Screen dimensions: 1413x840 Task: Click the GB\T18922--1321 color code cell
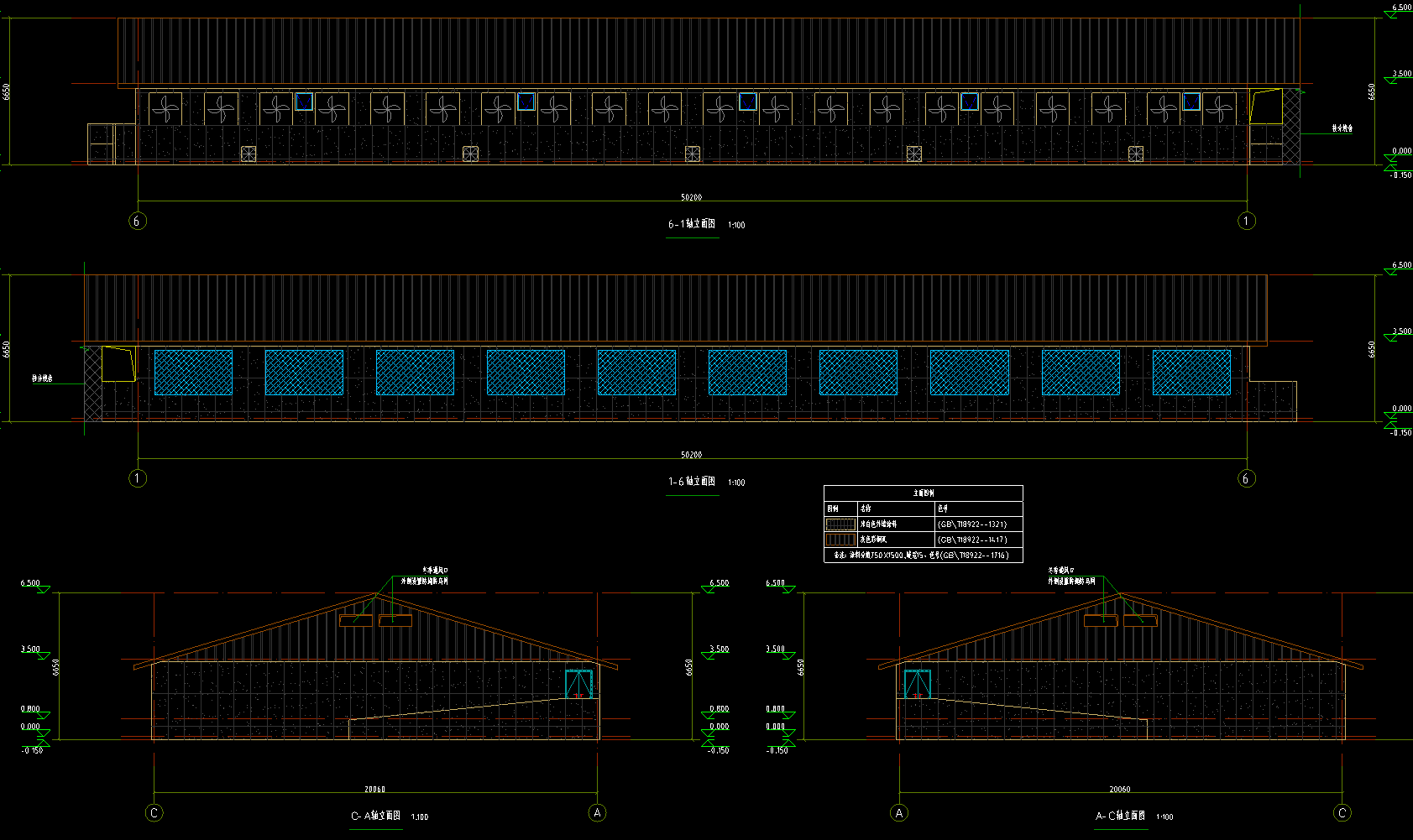click(972, 524)
